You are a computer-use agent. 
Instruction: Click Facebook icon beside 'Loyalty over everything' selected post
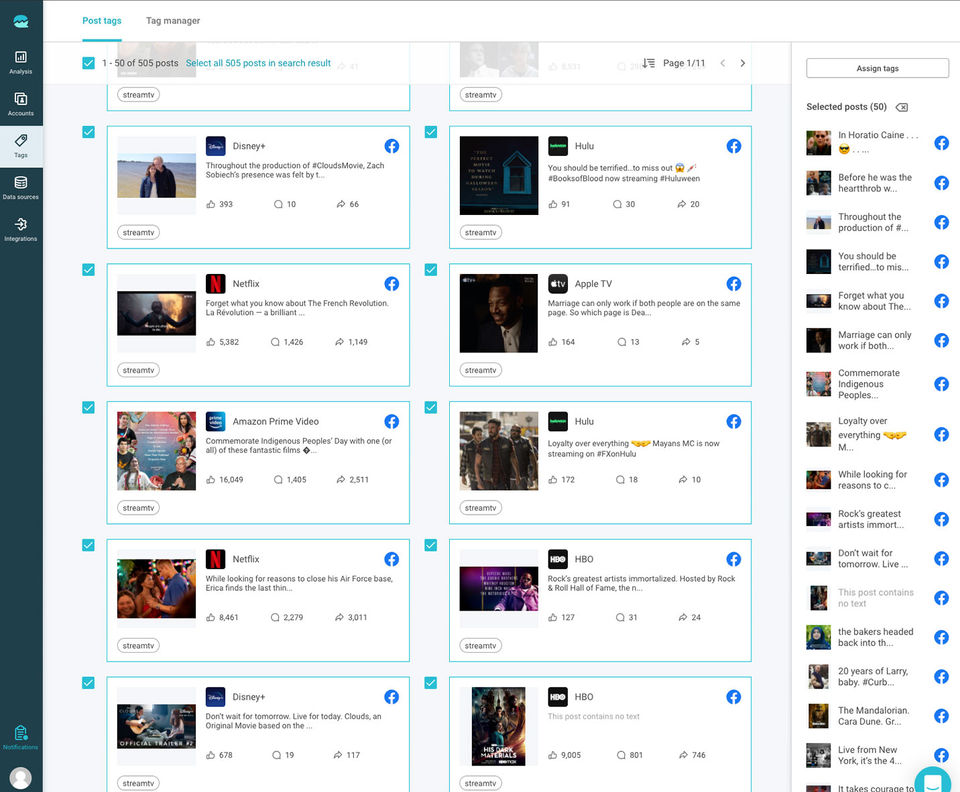[x=942, y=435]
